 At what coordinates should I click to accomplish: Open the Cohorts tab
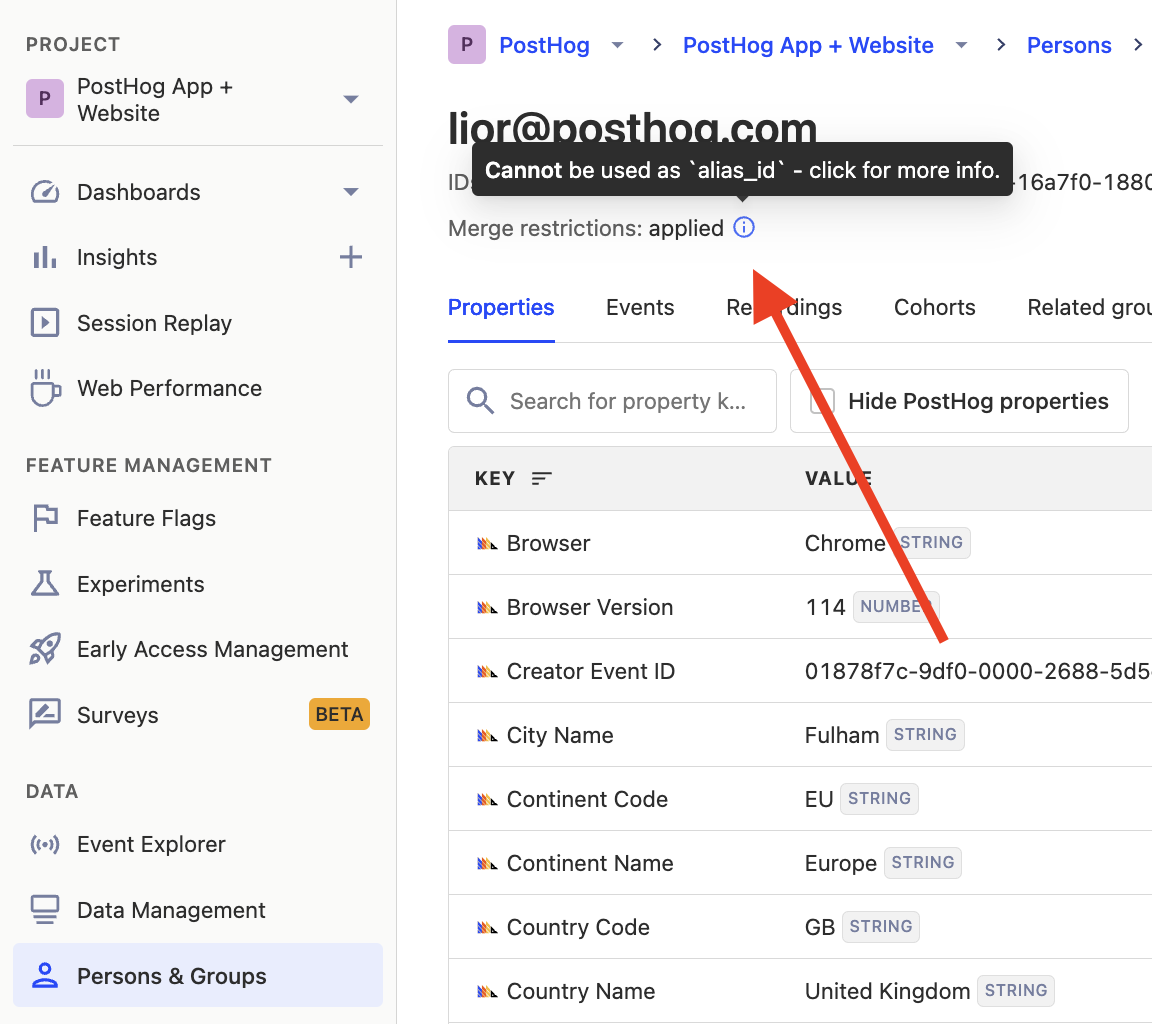click(x=934, y=307)
